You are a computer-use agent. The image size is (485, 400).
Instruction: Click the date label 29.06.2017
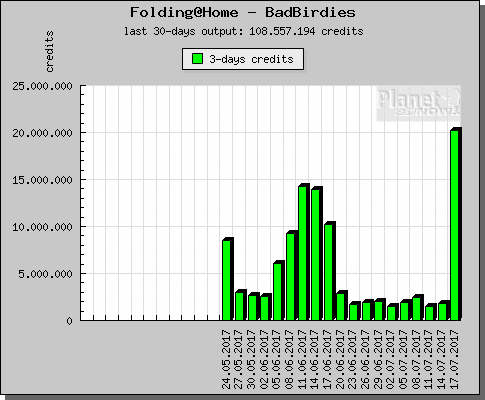(378, 359)
